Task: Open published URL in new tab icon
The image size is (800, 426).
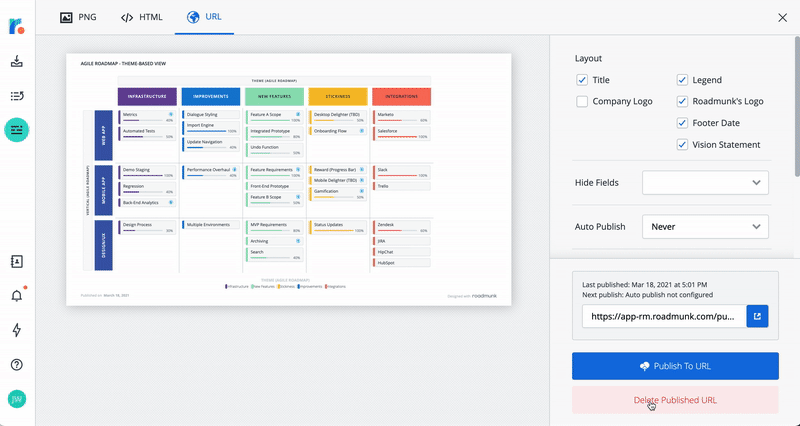Action: [757, 317]
